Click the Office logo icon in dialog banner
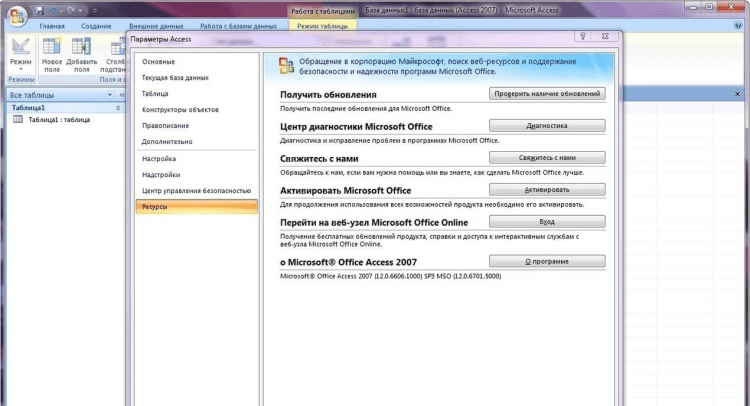The image size is (750, 406). click(x=287, y=66)
